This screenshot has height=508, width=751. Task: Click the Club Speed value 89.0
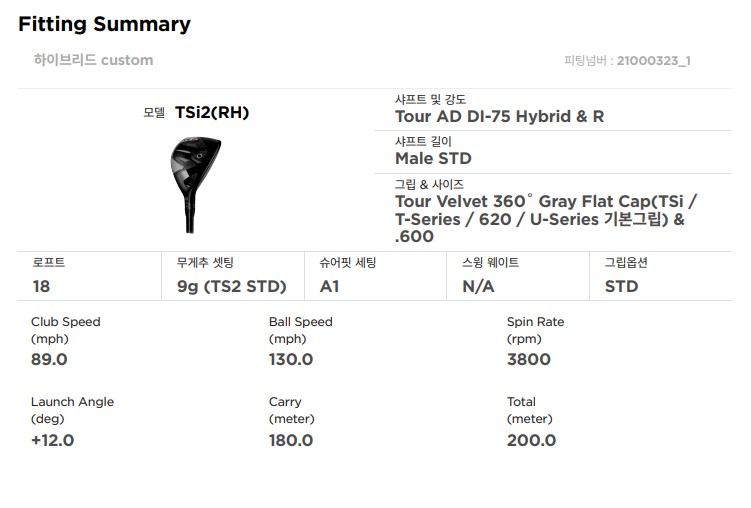point(49,359)
